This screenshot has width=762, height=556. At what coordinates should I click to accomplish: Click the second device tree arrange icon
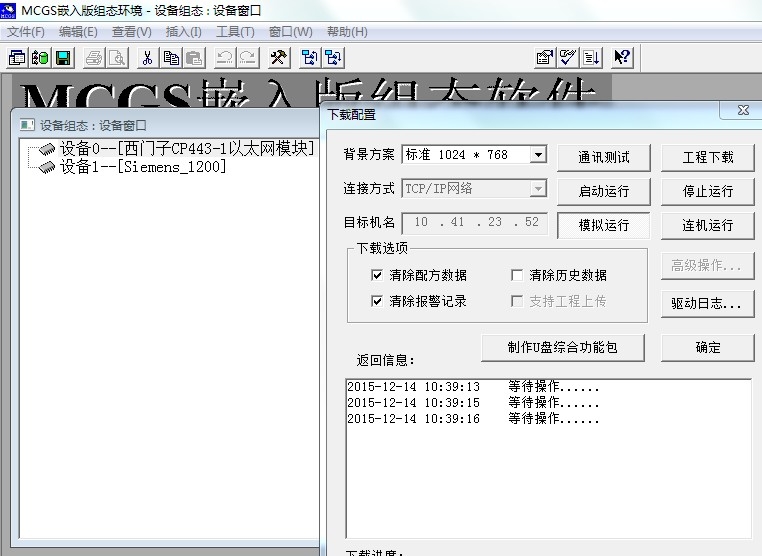tap(333, 58)
